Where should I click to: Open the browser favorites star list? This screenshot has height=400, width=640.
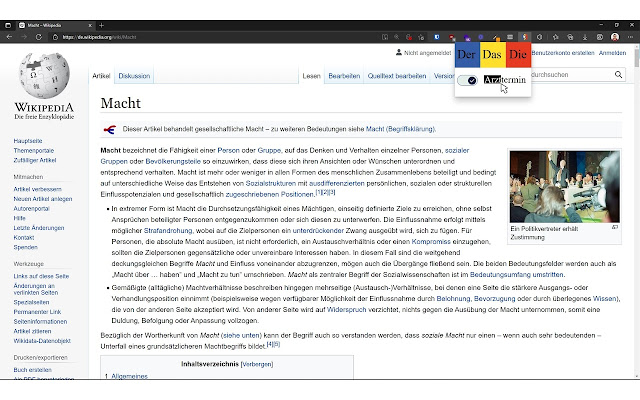(556, 37)
